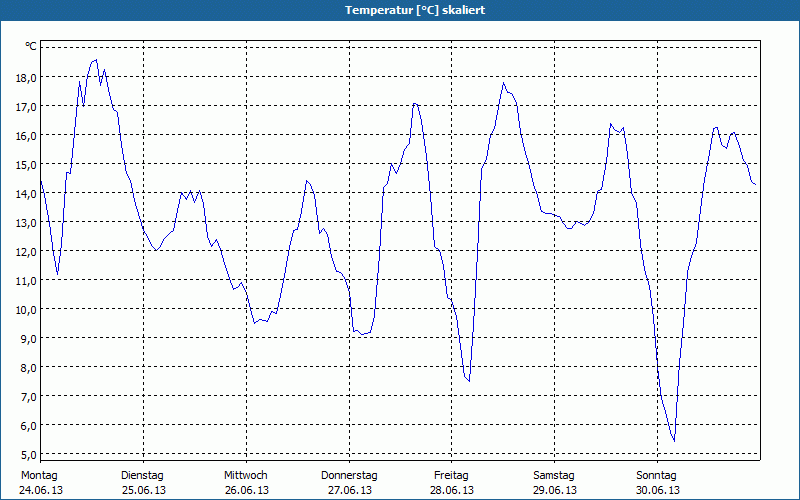This screenshot has height=500, width=800.
Task: Click the 15,0 y-axis label
Action: click(x=27, y=164)
